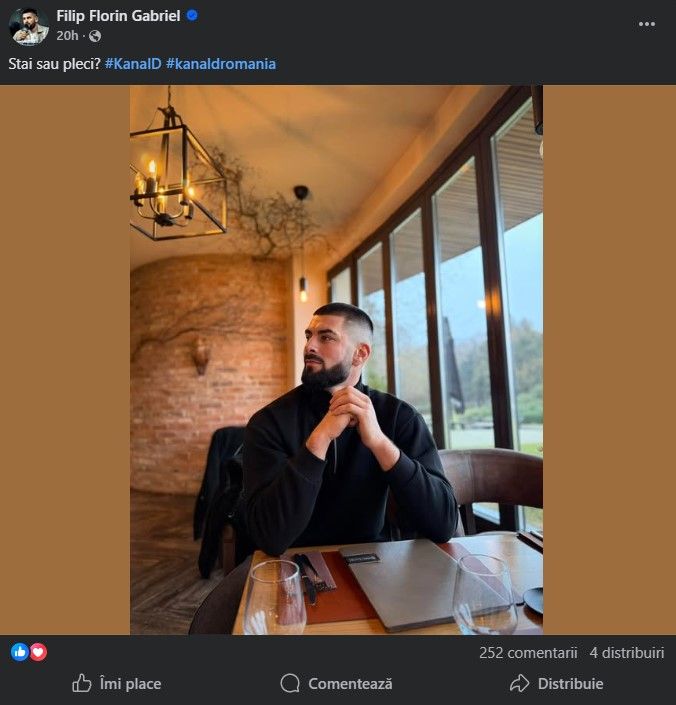
Task: Click the verified badge beside the author name
Action: pos(192,16)
